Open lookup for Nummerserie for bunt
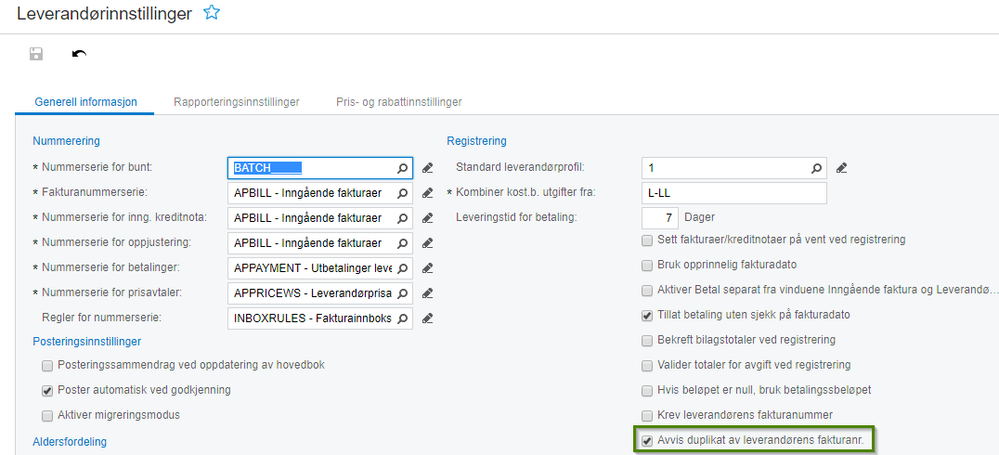999x455 pixels. point(402,168)
